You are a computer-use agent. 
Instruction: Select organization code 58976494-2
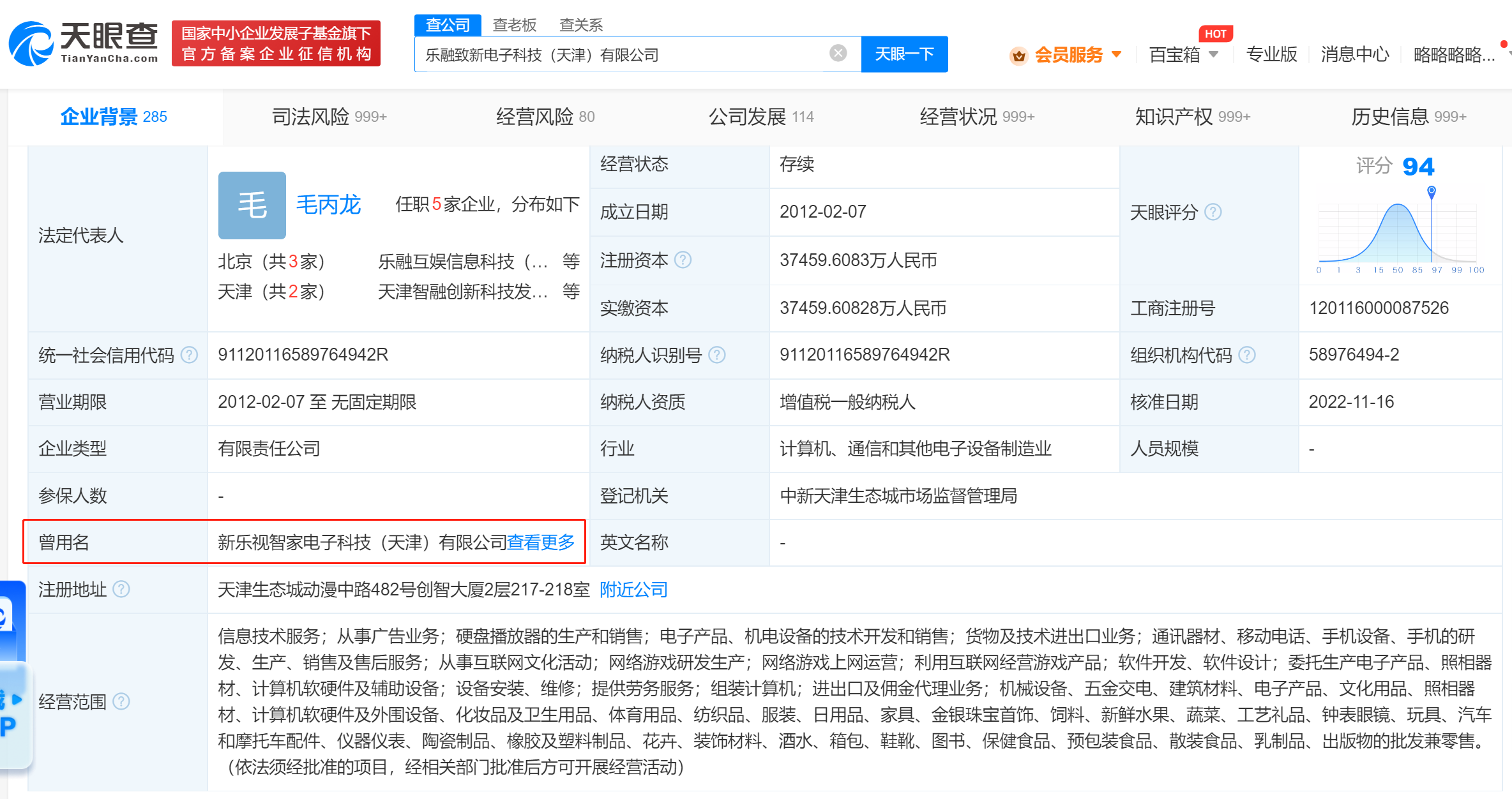pyautogui.click(x=1354, y=355)
